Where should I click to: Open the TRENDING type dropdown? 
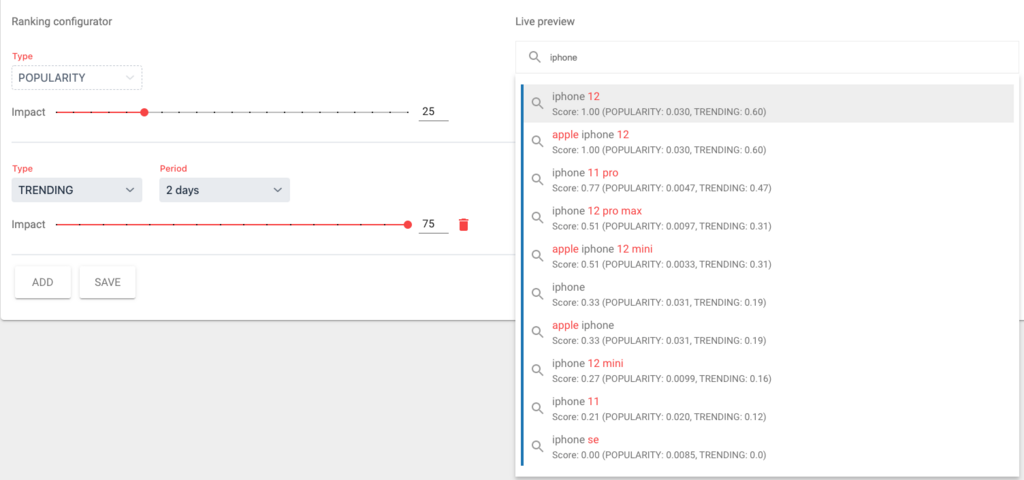77,190
